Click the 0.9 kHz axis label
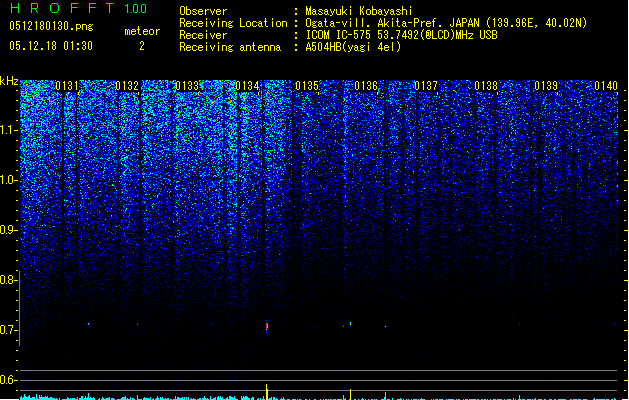This screenshot has width=629, height=400. (x=8, y=229)
